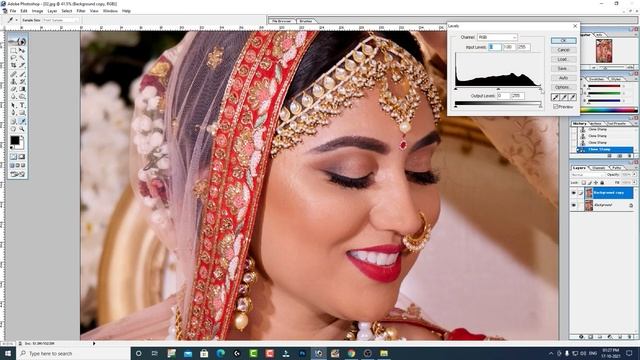Screen dimensions: 640x360
Task: Select the Slice tool
Action: click(x=22, y=64)
